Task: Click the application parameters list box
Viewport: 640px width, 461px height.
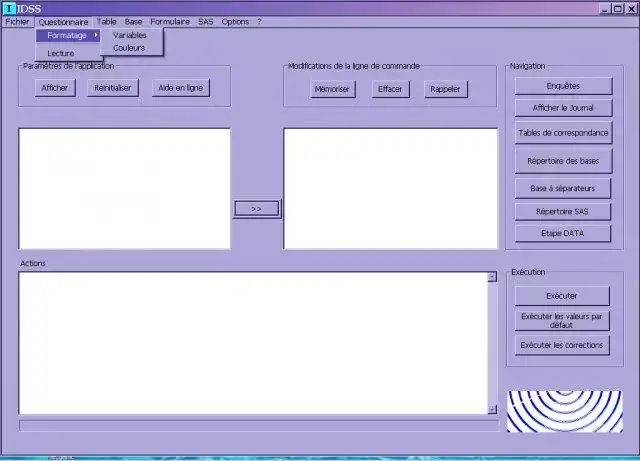Action: click(124, 189)
